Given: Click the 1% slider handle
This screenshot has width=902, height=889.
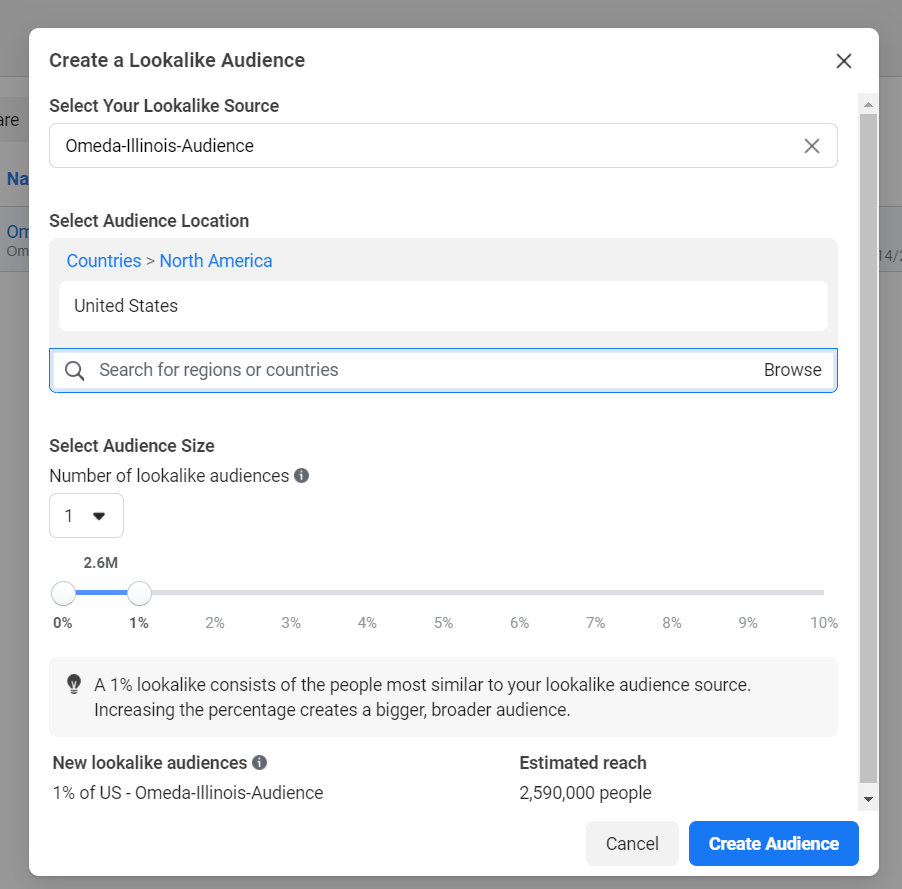Looking at the screenshot, I should click(x=140, y=594).
